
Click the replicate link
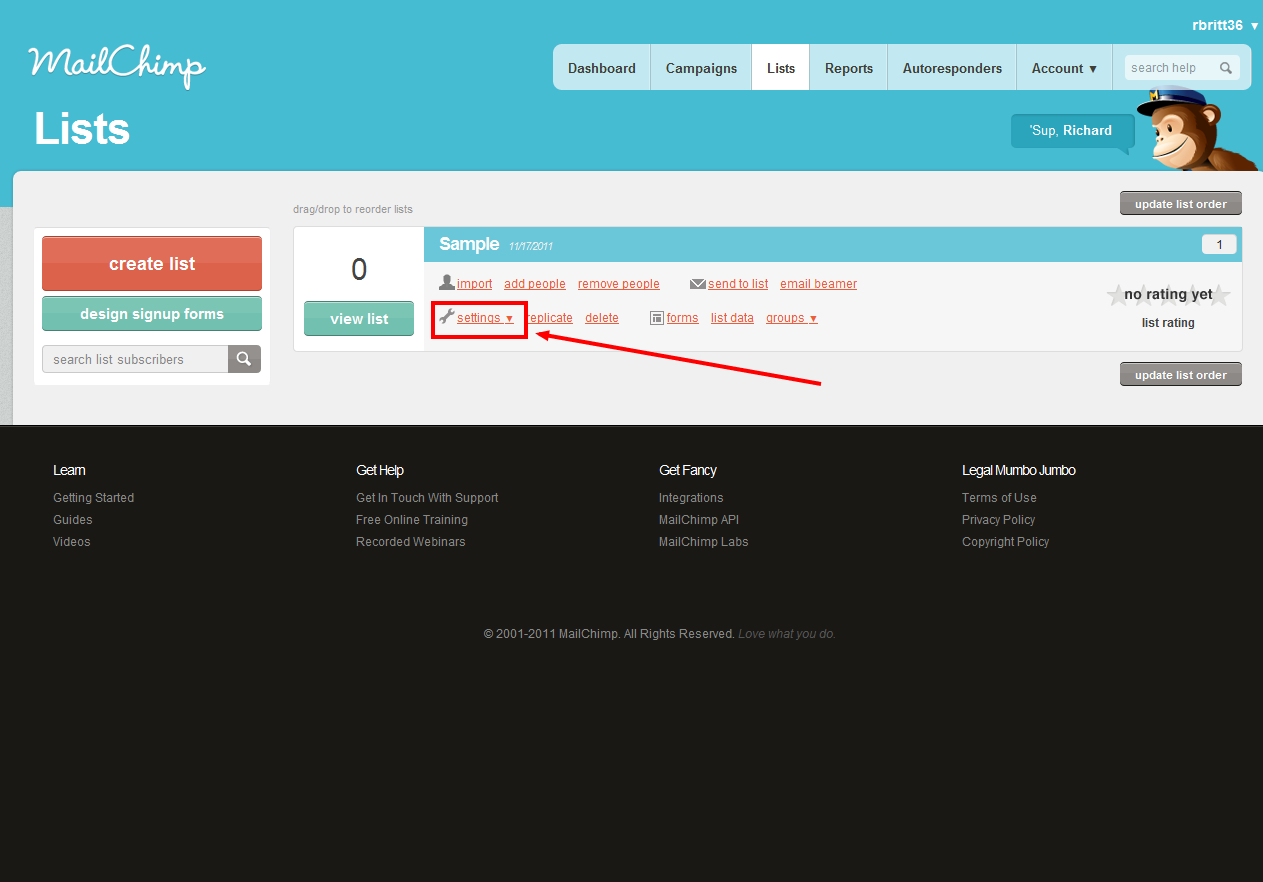[550, 318]
